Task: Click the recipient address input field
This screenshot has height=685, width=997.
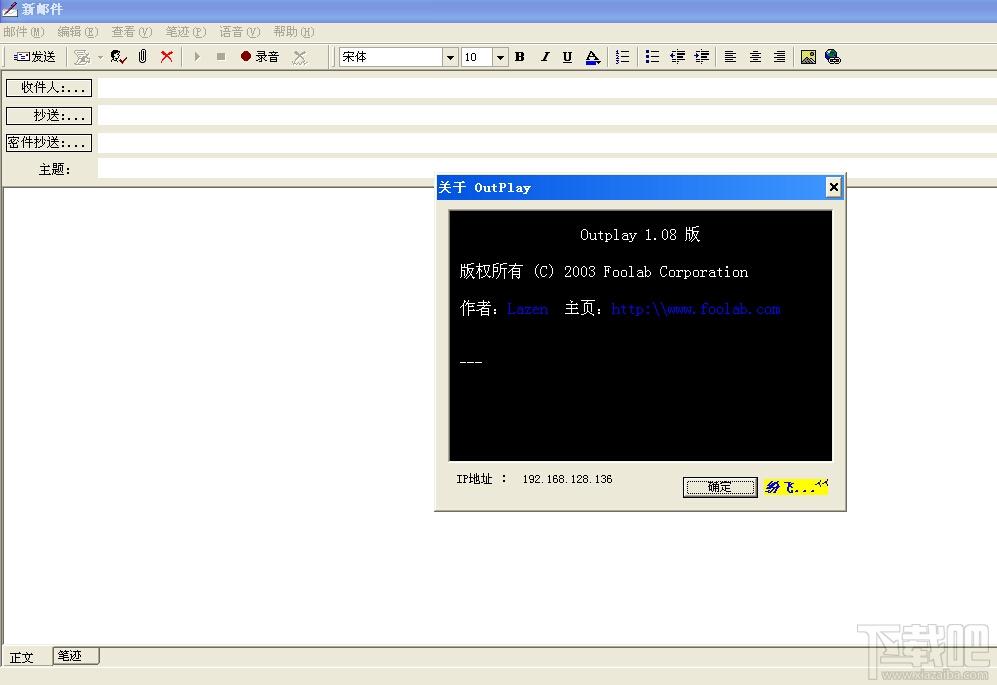Action: [x=547, y=88]
